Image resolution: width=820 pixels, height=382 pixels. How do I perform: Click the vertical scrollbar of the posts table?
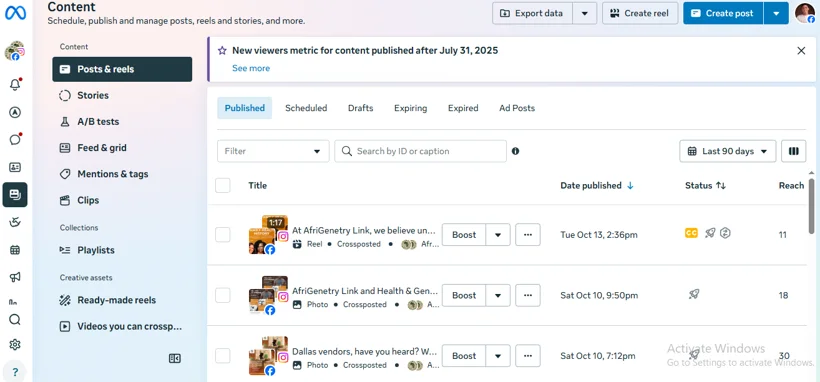tap(812, 206)
